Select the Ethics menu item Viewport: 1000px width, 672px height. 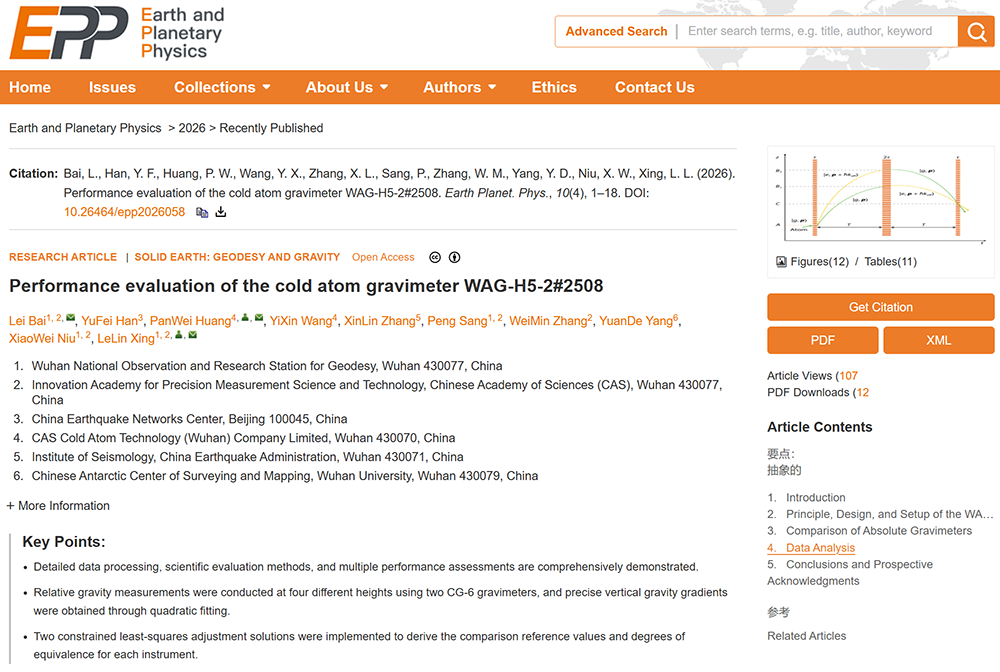click(x=554, y=87)
